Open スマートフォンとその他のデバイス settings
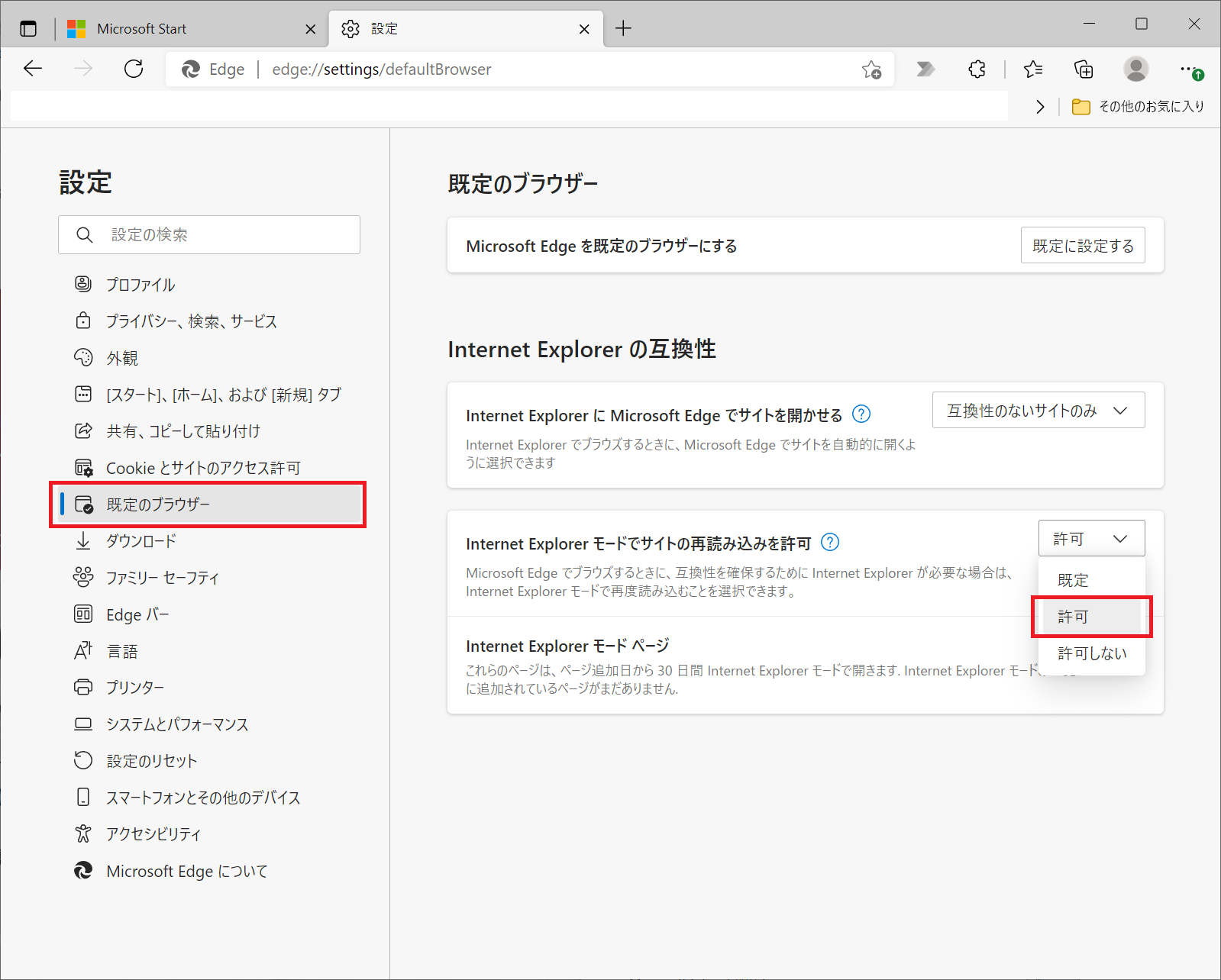The height and width of the screenshot is (980, 1221). tap(209, 798)
